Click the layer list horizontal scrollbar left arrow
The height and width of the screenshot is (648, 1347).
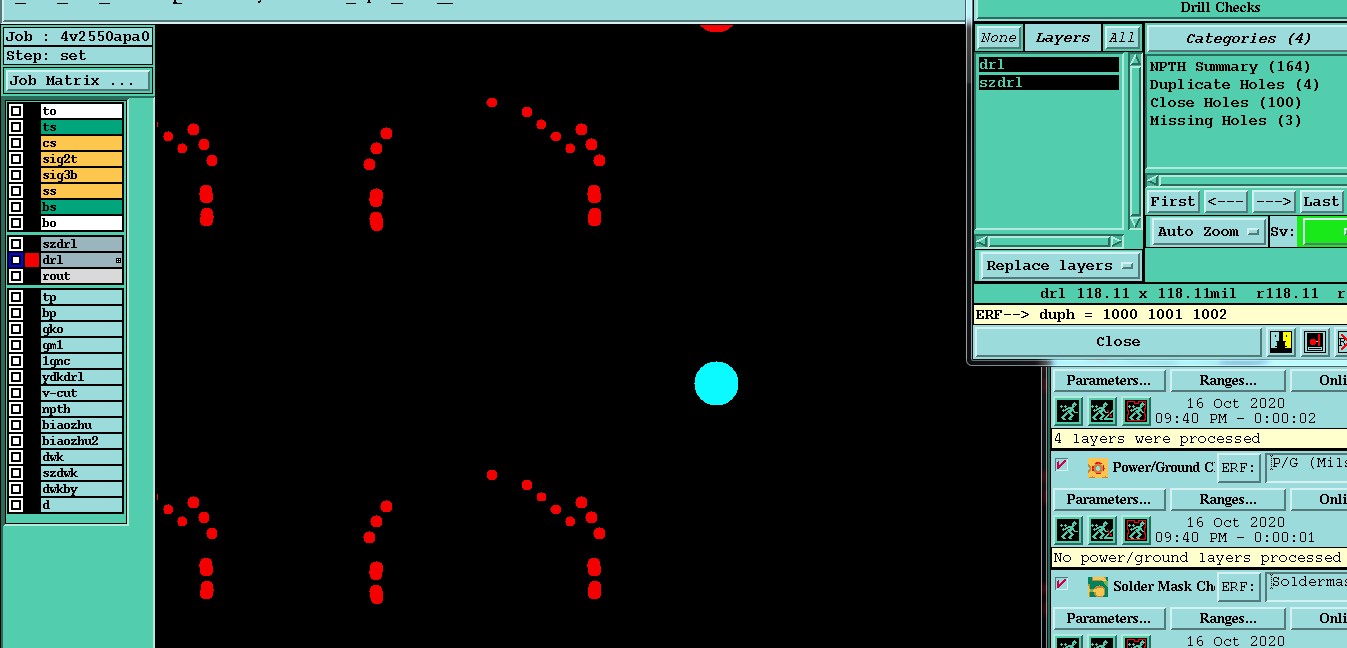click(x=982, y=241)
